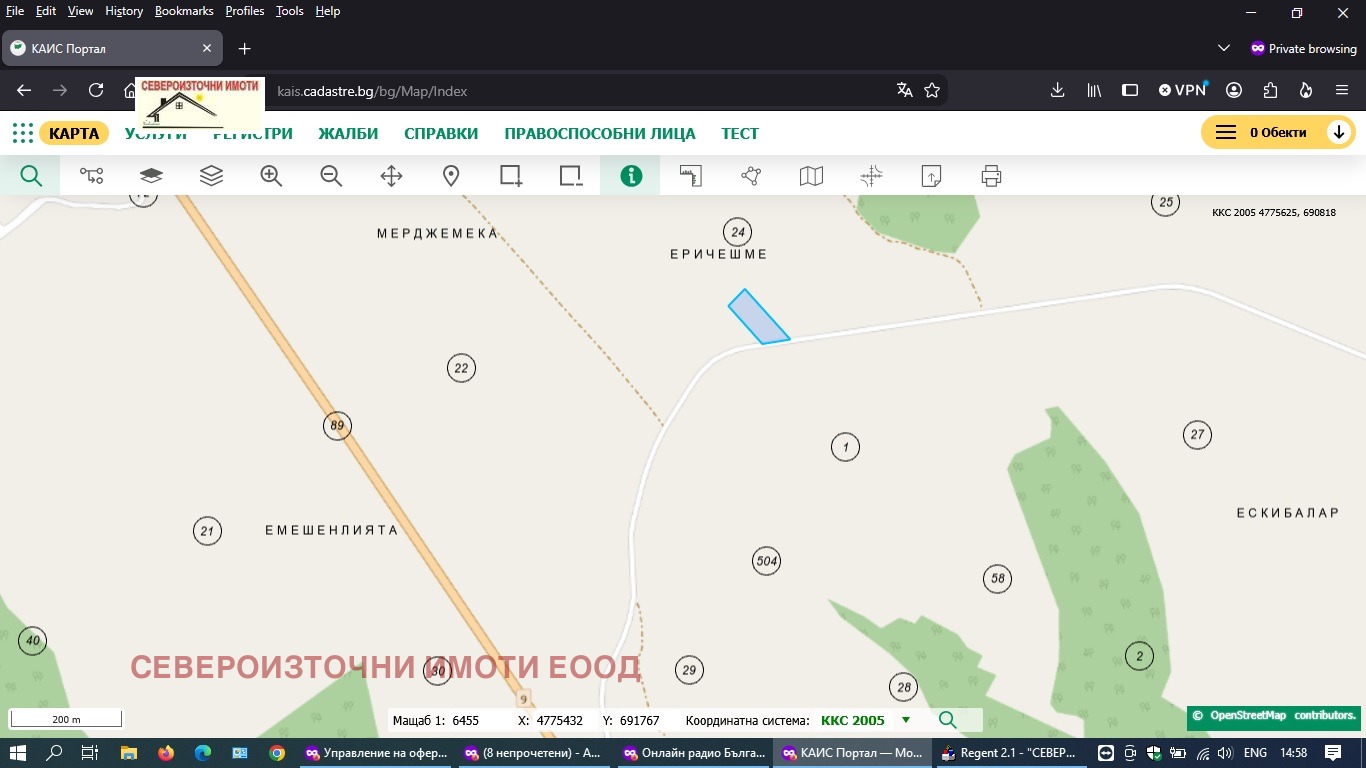The height and width of the screenshot is (768, 1366).
Task: Toggle the browser sidebar icon
Action: pyautogui.click(x=1130, y=90)
